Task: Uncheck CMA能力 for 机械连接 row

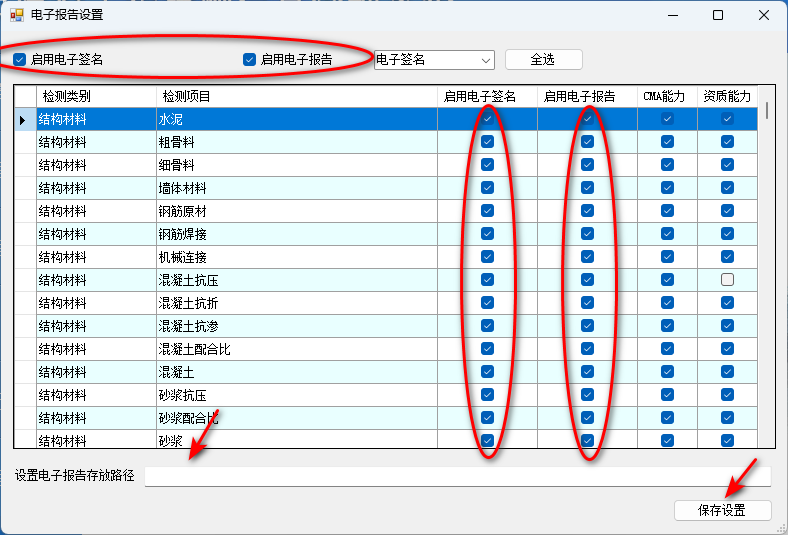Action: coord(667,257)
